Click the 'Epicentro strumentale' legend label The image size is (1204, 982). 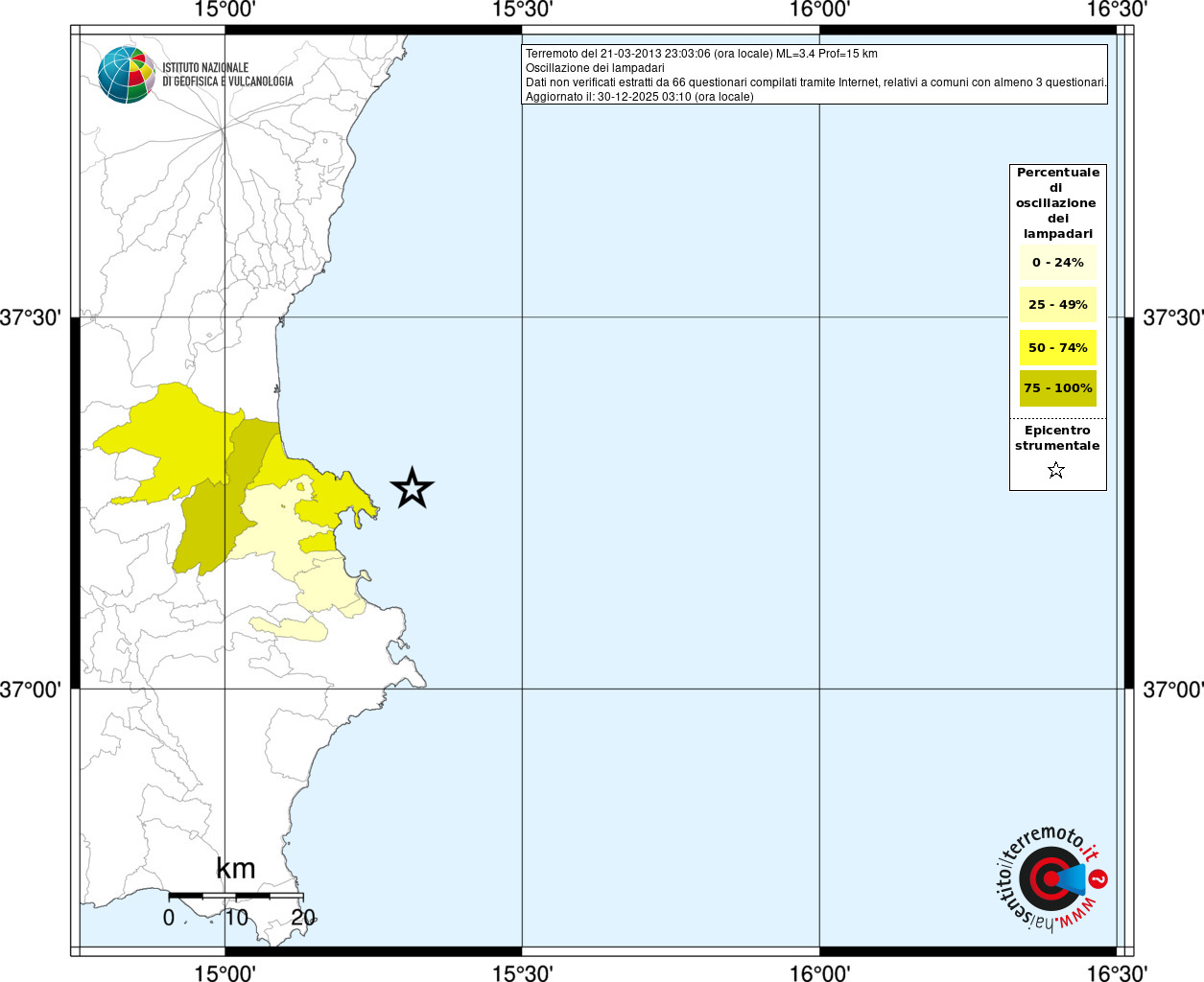tap(1057, 438)
